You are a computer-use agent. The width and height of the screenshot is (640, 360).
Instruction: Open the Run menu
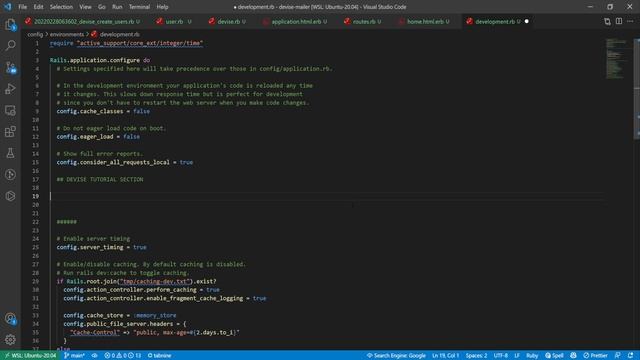click(117, 7)
